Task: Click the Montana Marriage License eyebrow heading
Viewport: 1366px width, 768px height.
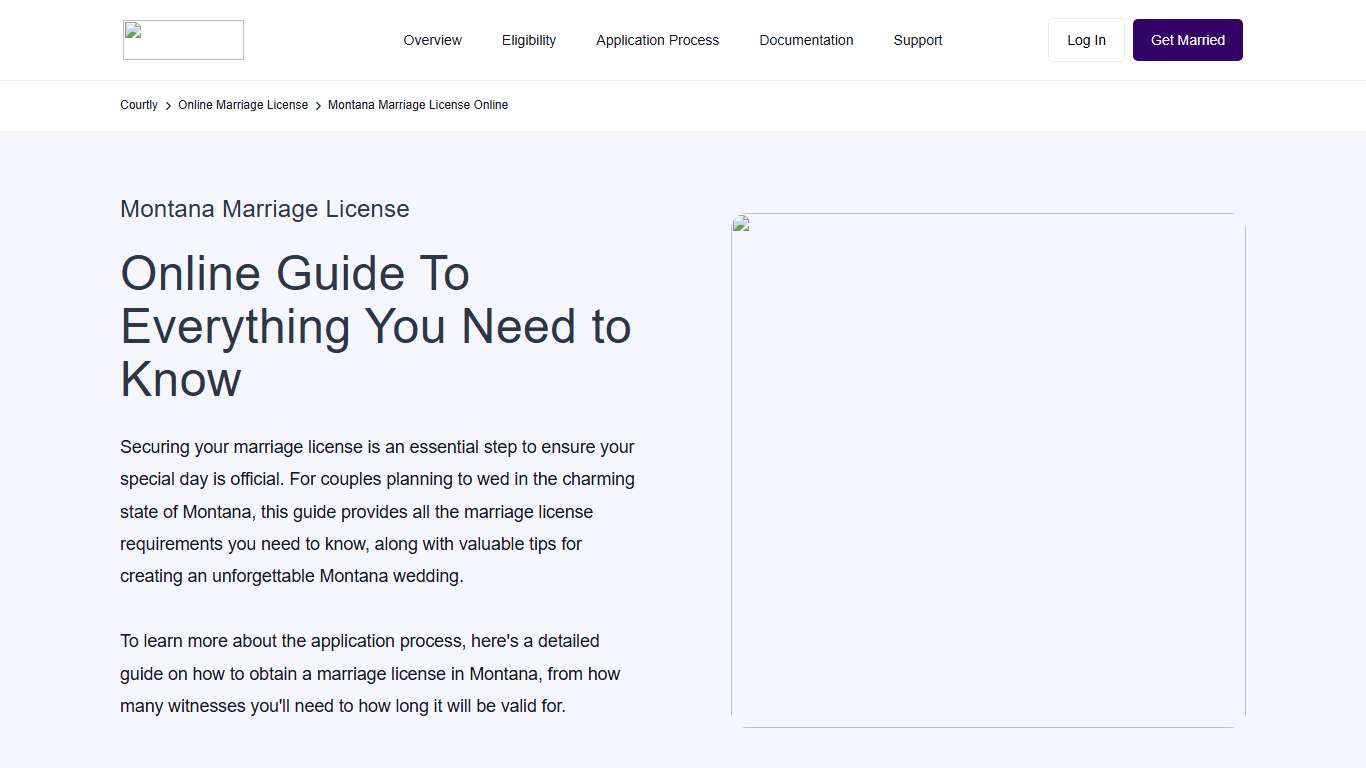Action: click(264, 209)
